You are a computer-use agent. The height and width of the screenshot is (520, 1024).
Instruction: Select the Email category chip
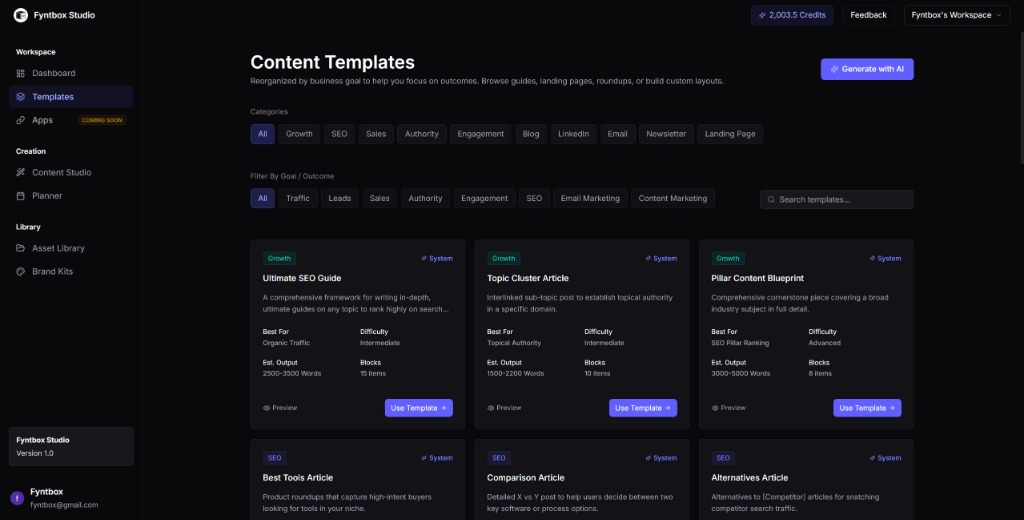click(617, 134)
